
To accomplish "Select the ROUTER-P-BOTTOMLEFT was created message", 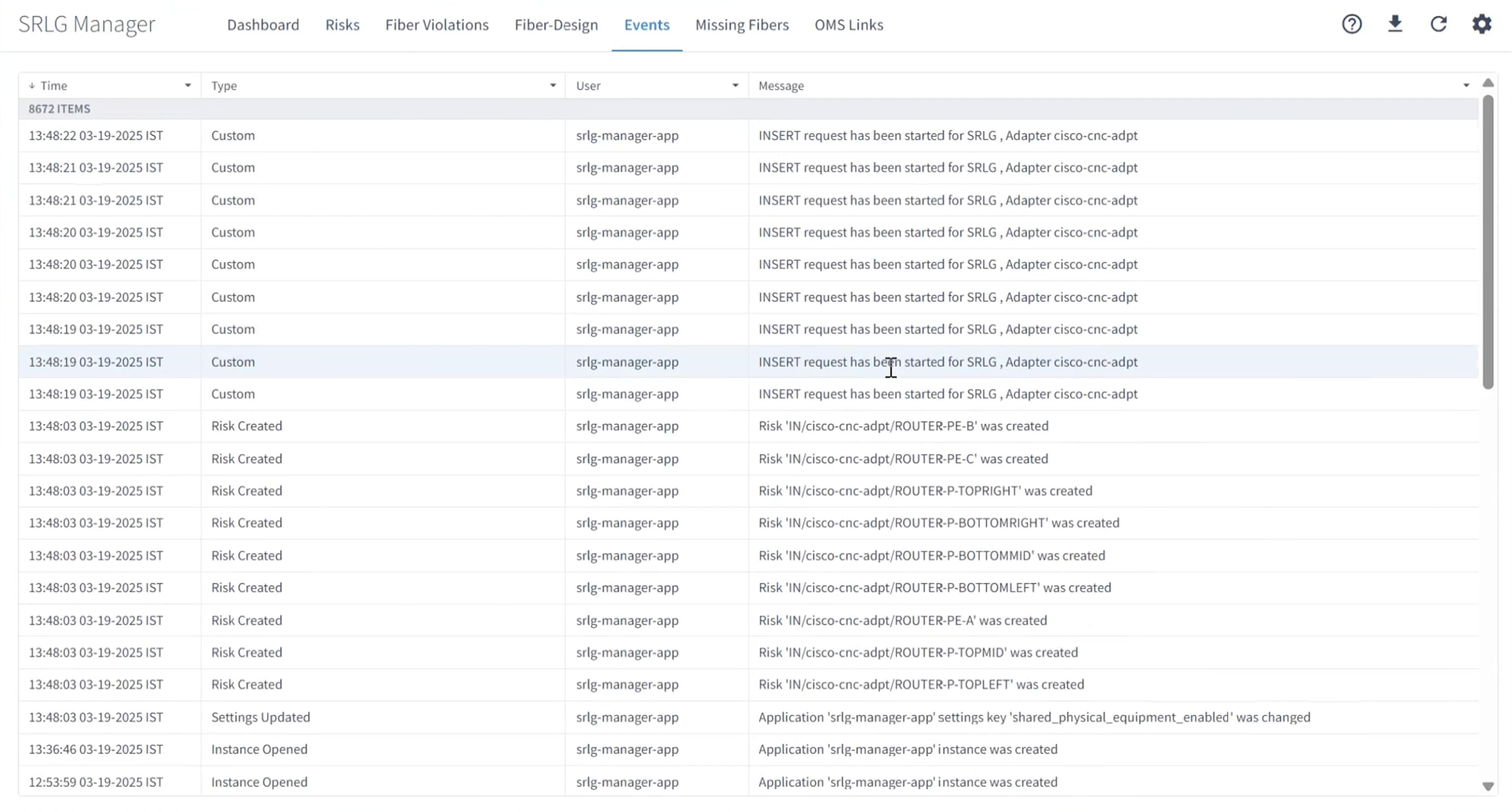I will pos(934,588).
